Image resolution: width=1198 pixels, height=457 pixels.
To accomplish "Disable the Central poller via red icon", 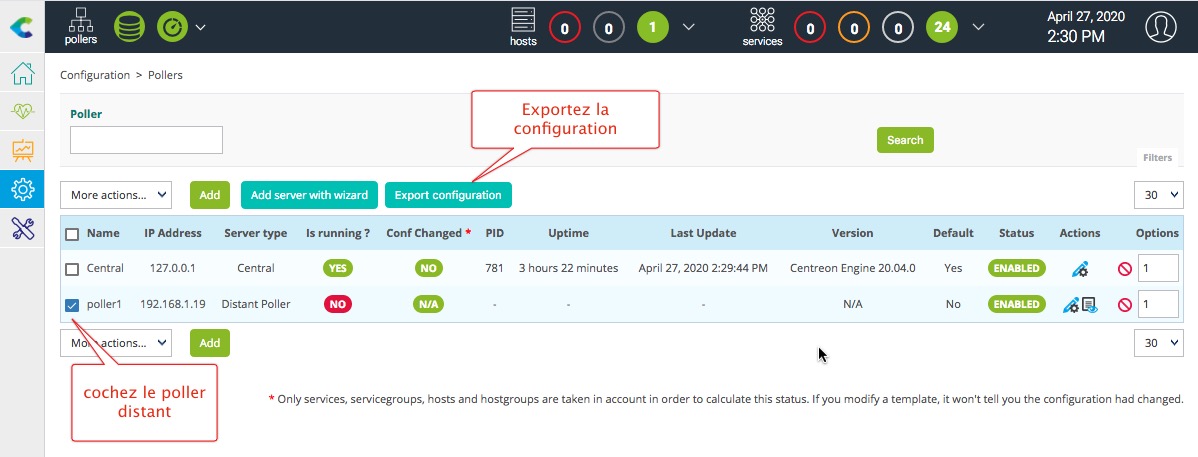I will point(1124,269).
